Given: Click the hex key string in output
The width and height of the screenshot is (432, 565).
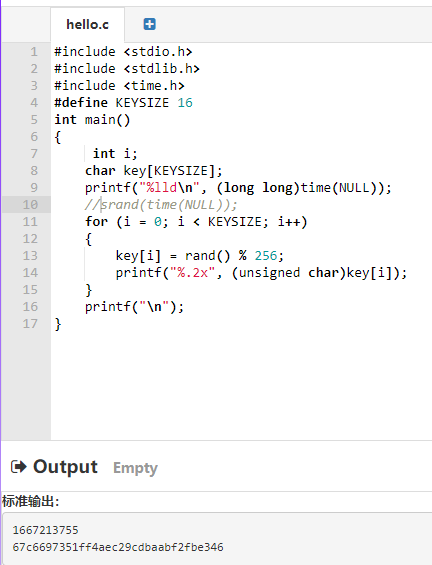Looking at the screenshot, I should pos(118,547).
